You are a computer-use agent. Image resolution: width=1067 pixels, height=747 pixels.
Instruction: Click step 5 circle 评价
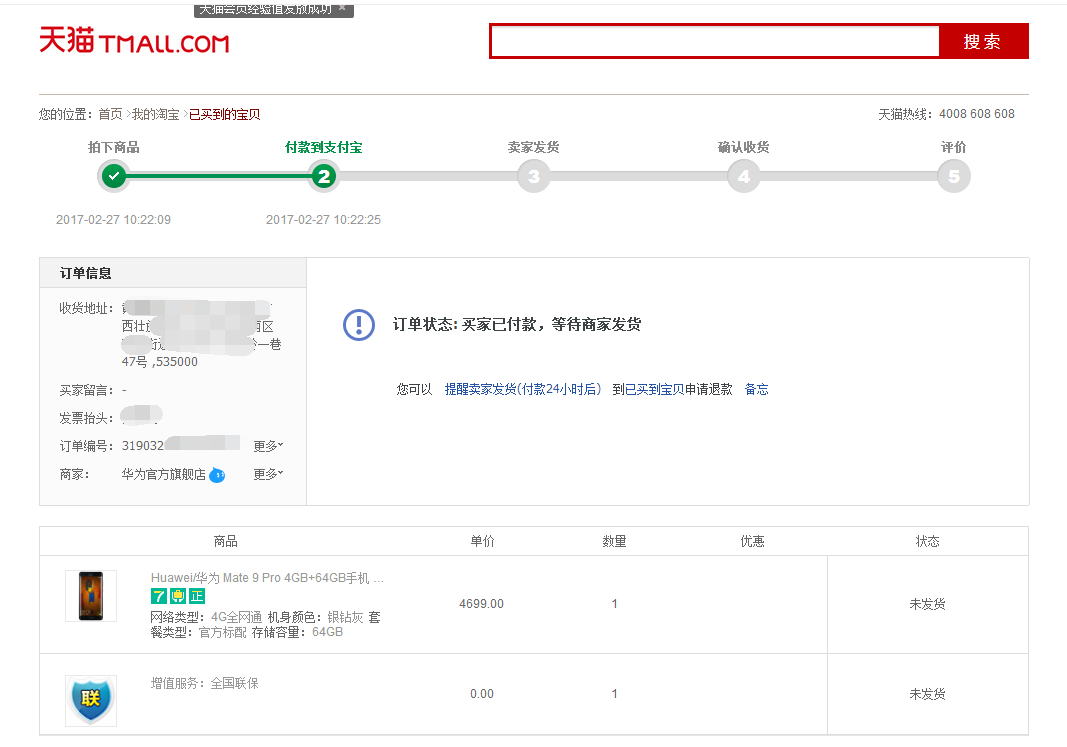coord(954,176)
